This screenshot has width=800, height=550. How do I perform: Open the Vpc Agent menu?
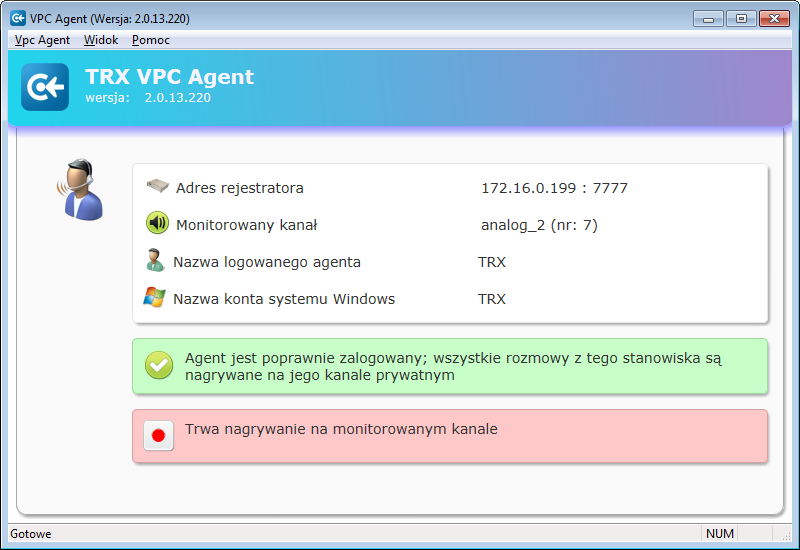pyautogui.click(x=42, y=40)
